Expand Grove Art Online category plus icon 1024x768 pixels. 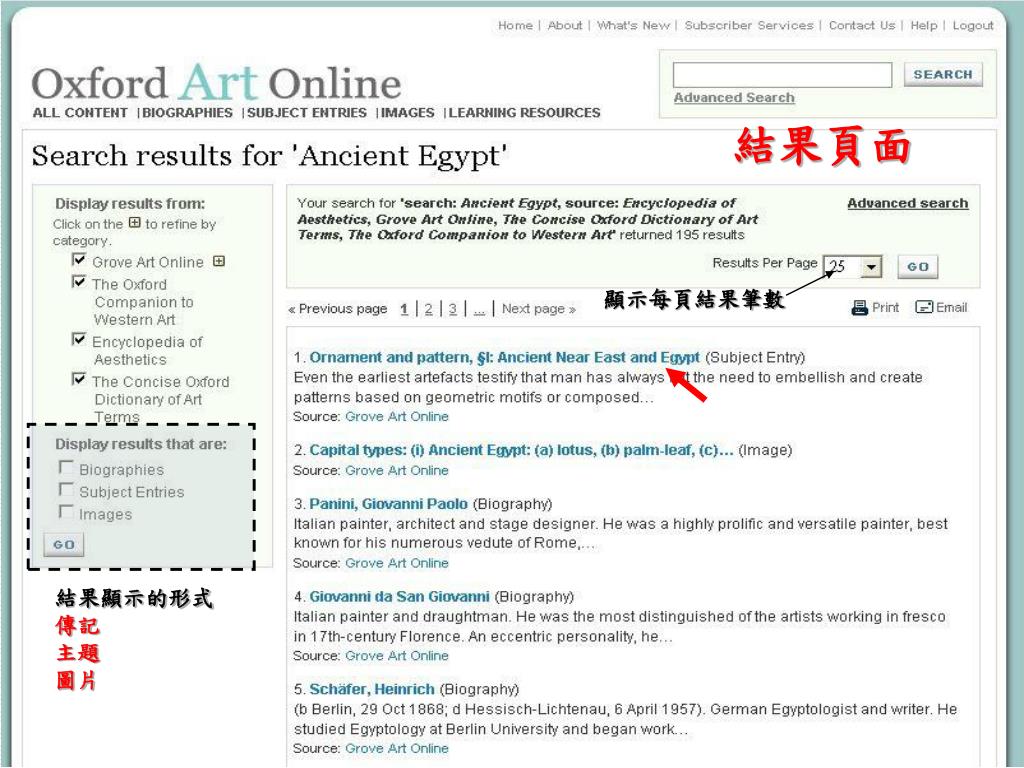click(x=219, y=261)
